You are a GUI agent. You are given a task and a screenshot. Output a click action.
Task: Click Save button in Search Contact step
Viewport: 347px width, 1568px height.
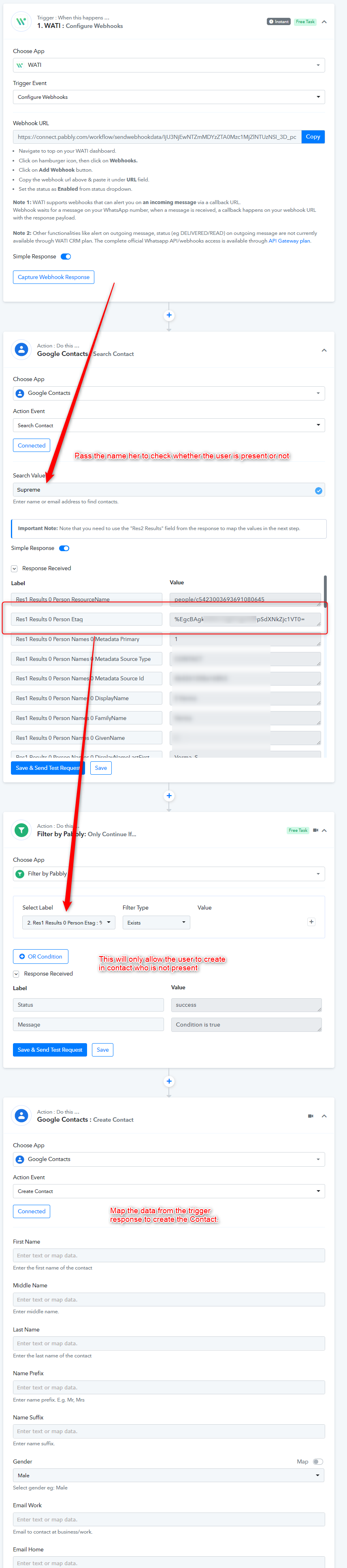pos(101,768)
